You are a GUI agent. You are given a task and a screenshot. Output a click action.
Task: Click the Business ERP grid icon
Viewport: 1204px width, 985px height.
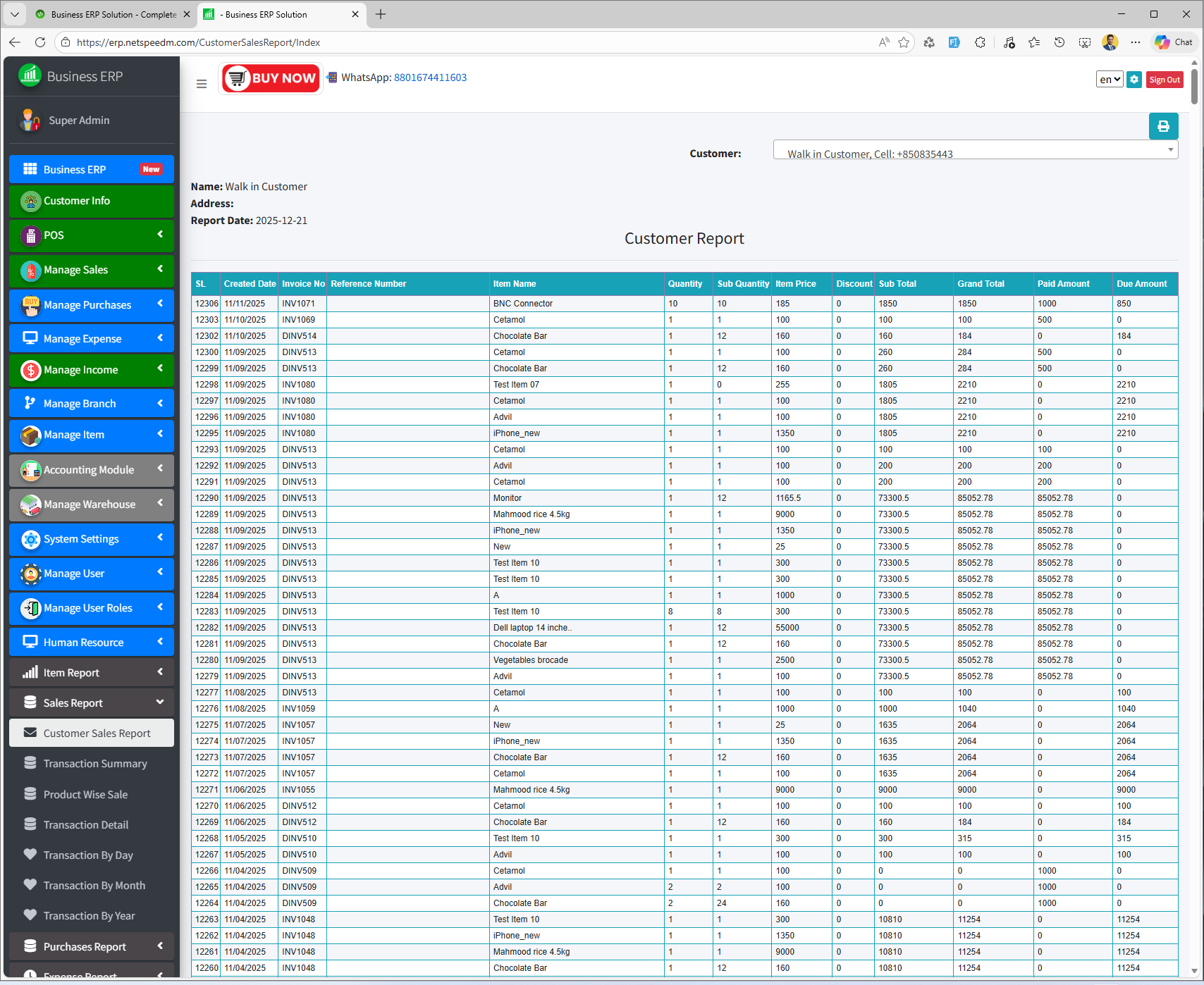(30, 169)
